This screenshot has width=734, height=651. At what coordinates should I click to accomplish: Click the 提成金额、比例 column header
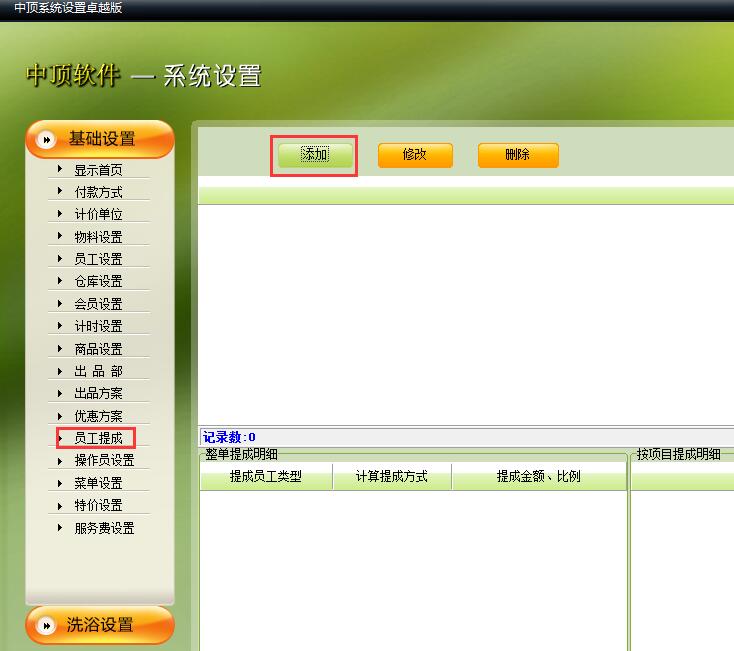[539, 476]
